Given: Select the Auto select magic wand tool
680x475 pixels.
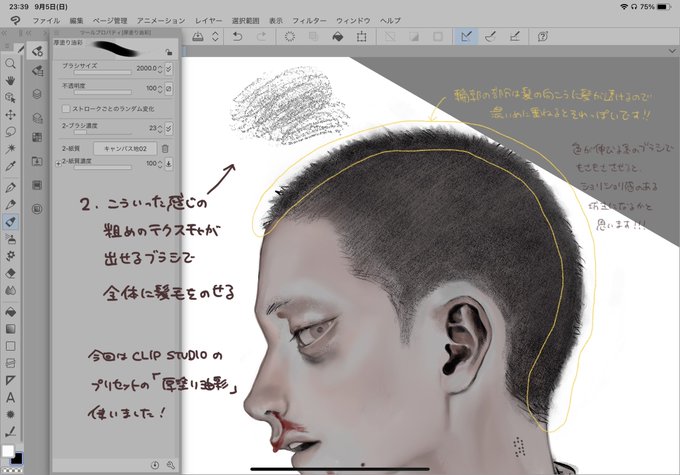Looking at the screenshot, I should click(10, 149).
